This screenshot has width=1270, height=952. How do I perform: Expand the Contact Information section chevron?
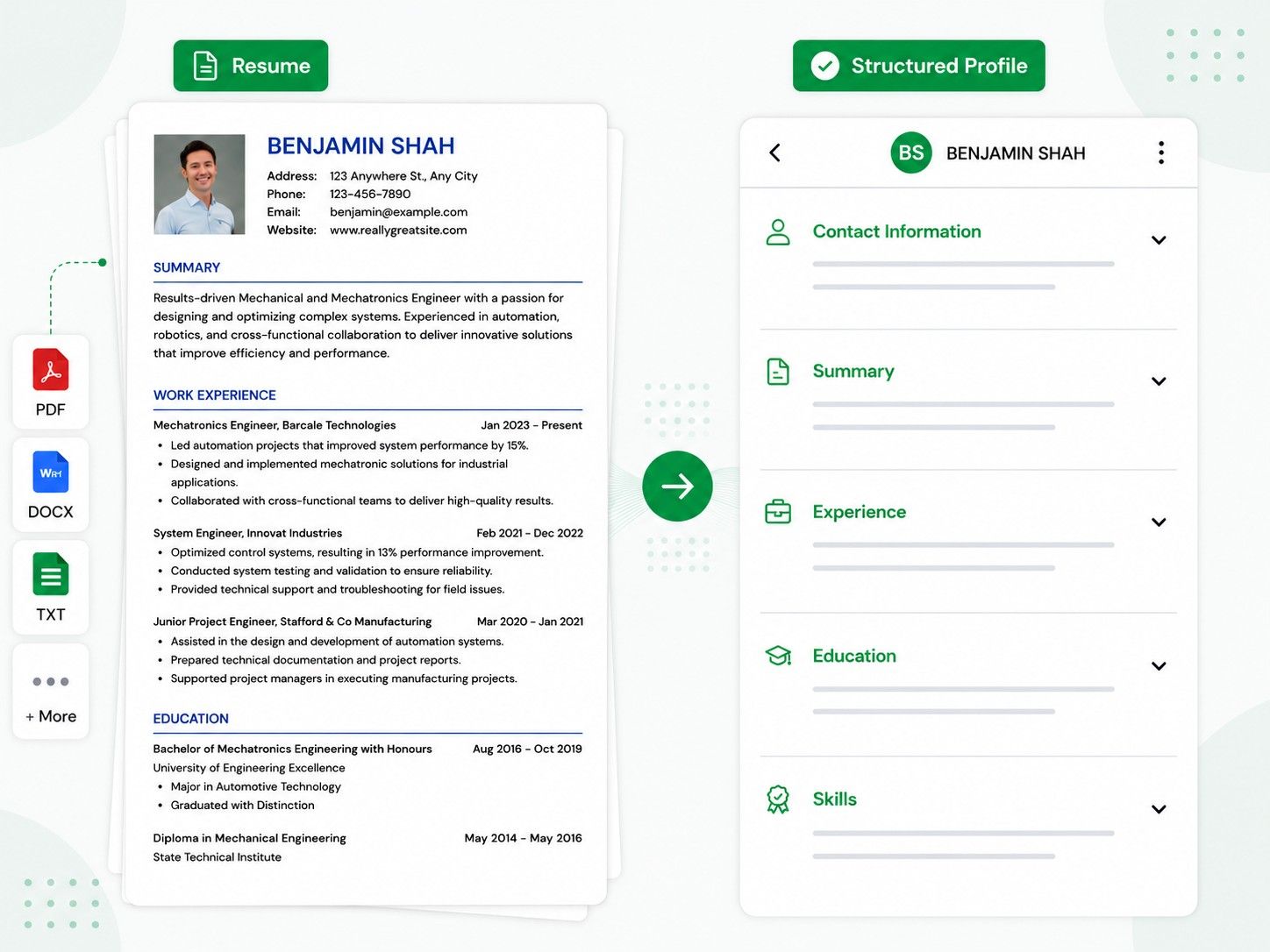pyautogui.click(x=1159, y=240)
